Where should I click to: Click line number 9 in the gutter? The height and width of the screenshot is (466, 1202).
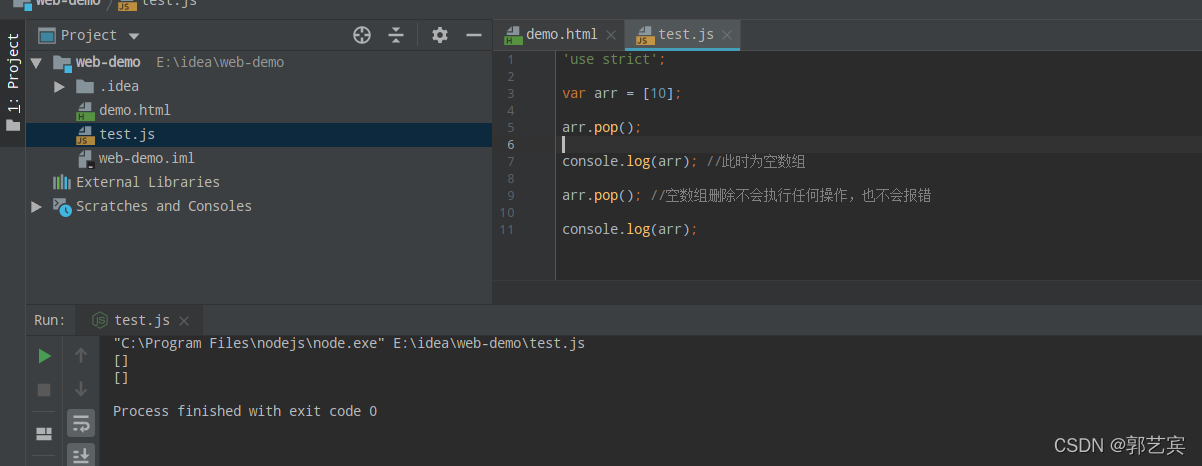(510, 195)
